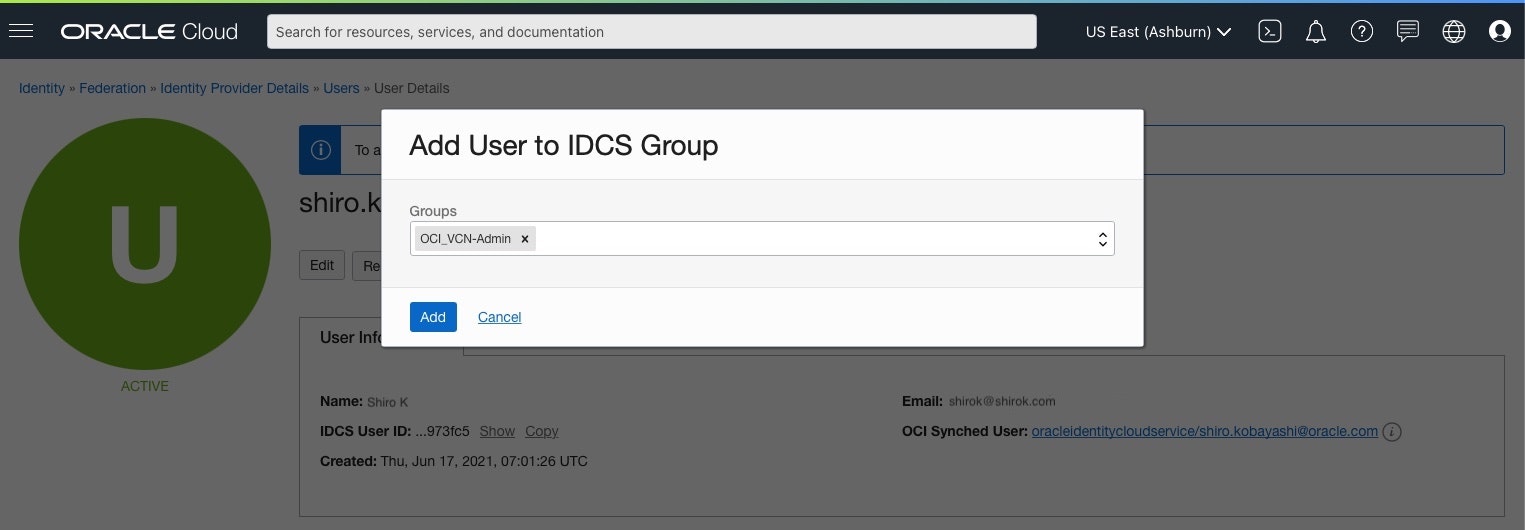This screenshot has height=530, width=1525.
Task: Open the help question mark icon
Action: 1362,32
